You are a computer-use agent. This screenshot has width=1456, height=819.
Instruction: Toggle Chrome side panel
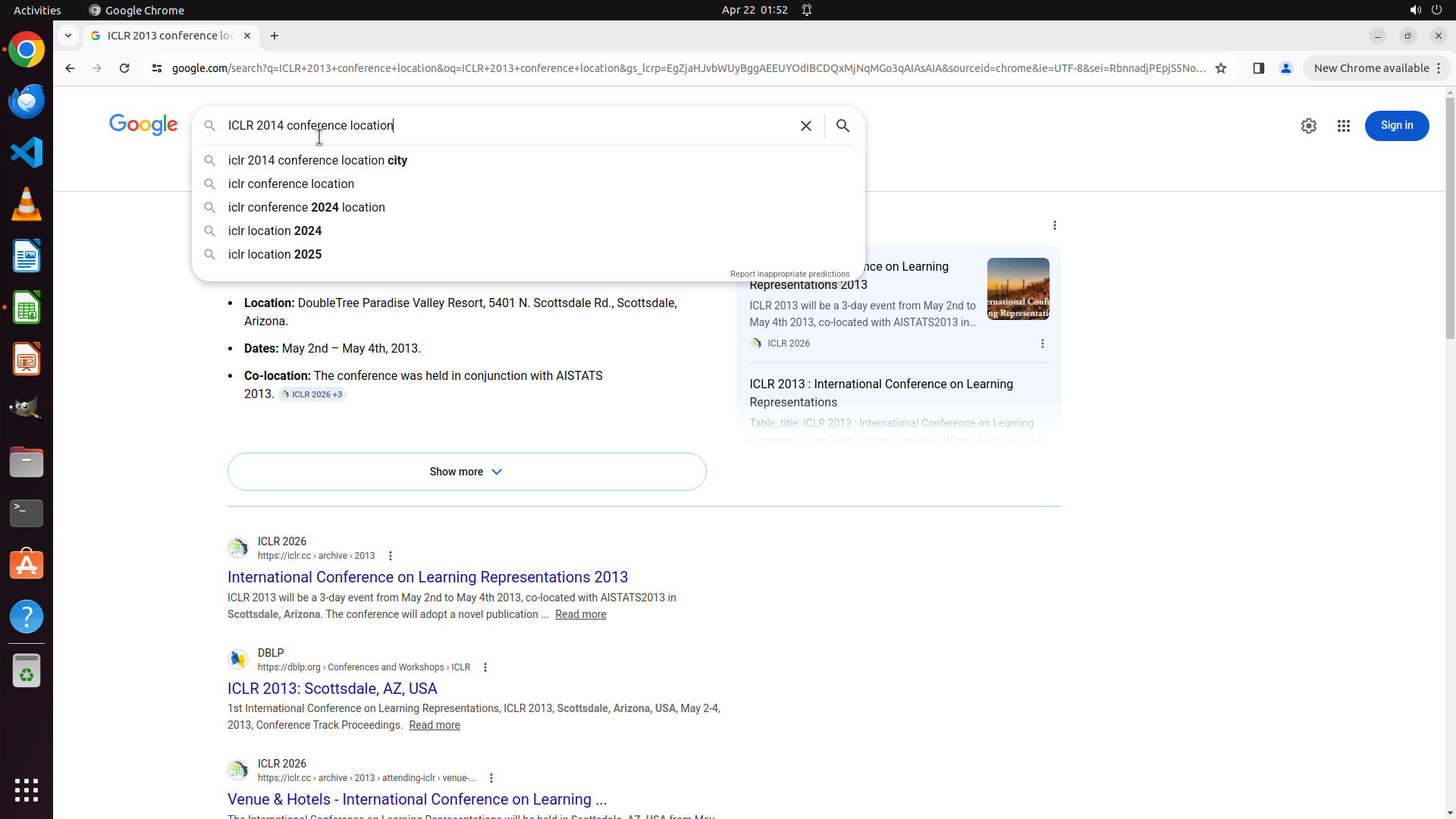pyautogui.click(x=1259, y=68)
